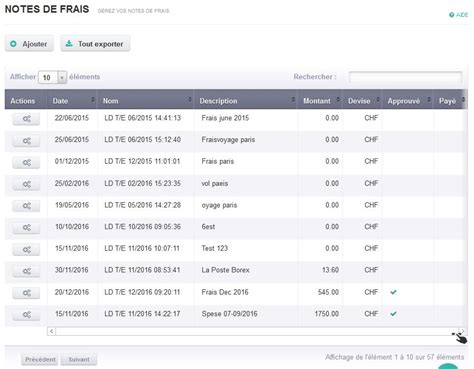The height and width of the screenshot is (369, 474).
Task: Open actions for La Poste Borex row
Action: coord(26,271)
